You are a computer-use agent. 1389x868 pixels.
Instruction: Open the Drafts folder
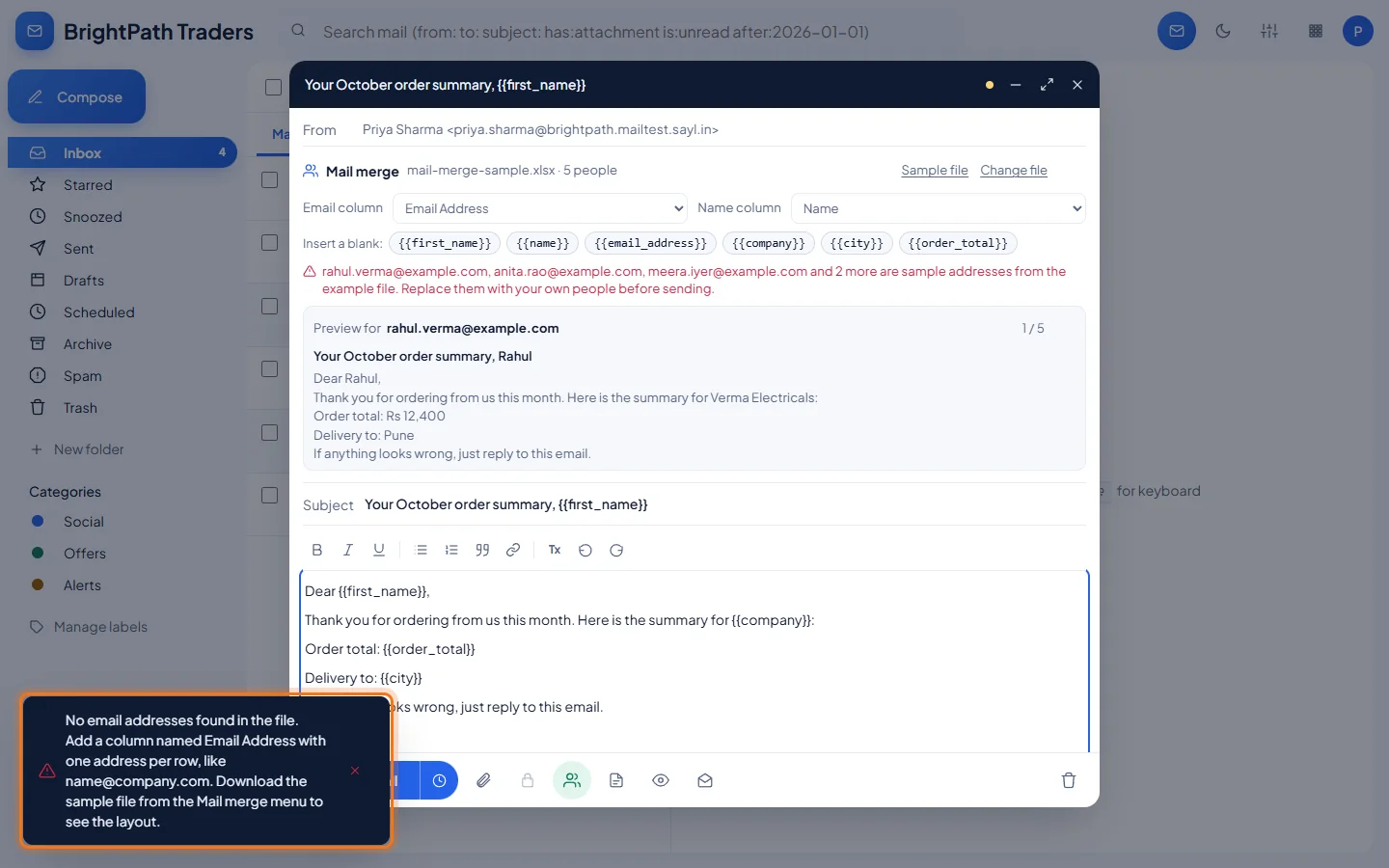click(123, 280)
